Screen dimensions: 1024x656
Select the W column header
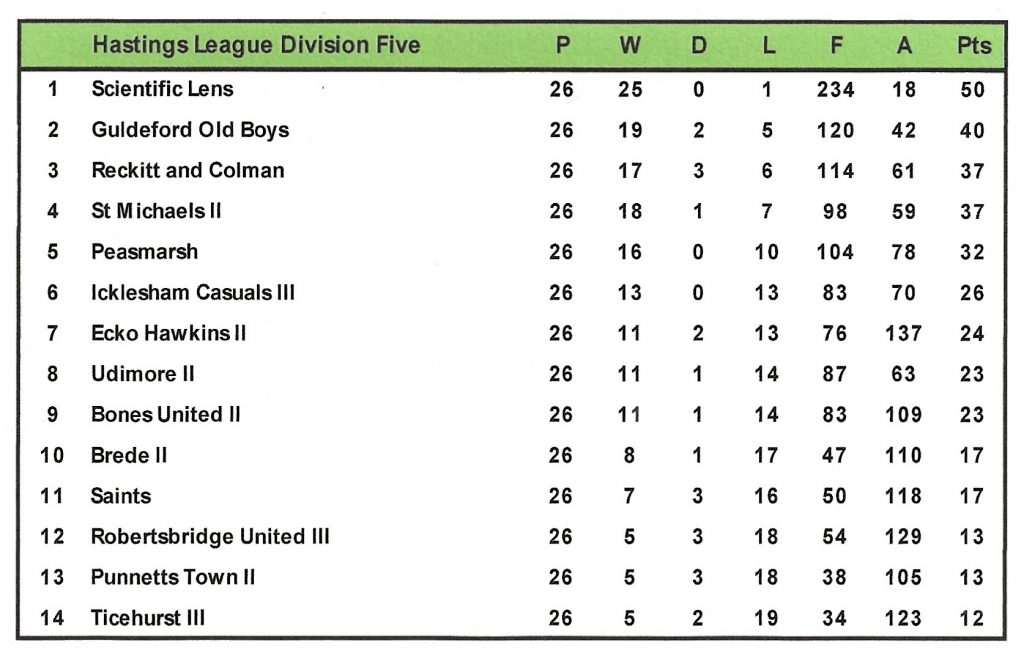(630, 46)
